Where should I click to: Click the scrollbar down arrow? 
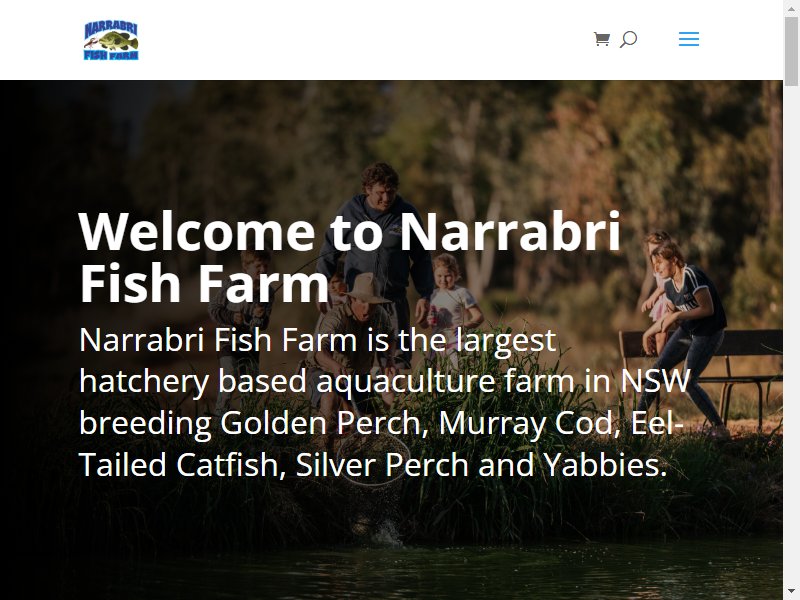pyautogui.click(x=791, y=593)
